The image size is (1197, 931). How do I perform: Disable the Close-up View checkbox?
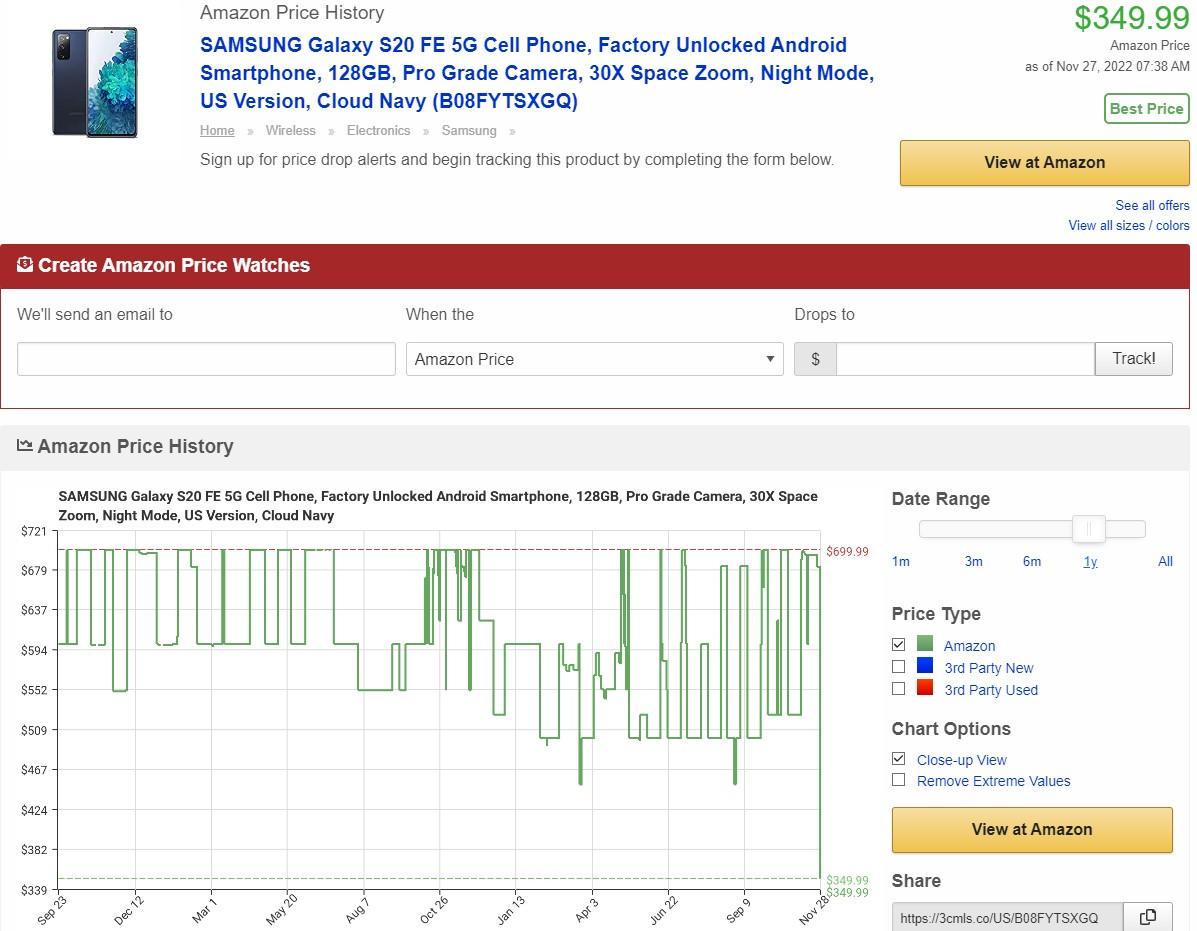[898, 759]
